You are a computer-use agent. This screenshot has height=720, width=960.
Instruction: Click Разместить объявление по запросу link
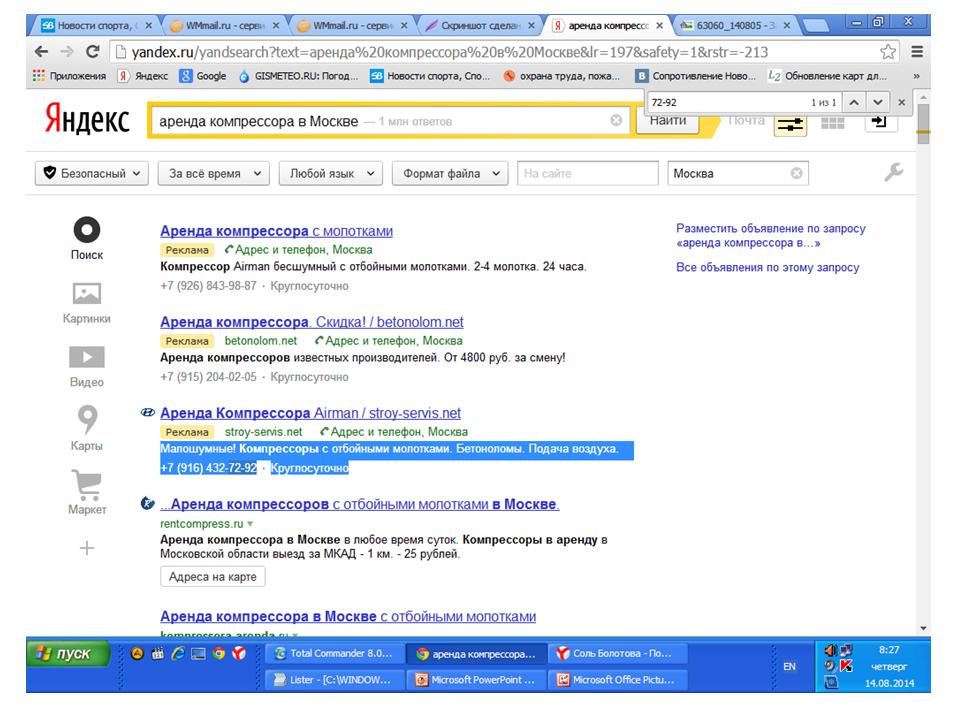pos(771,236)
